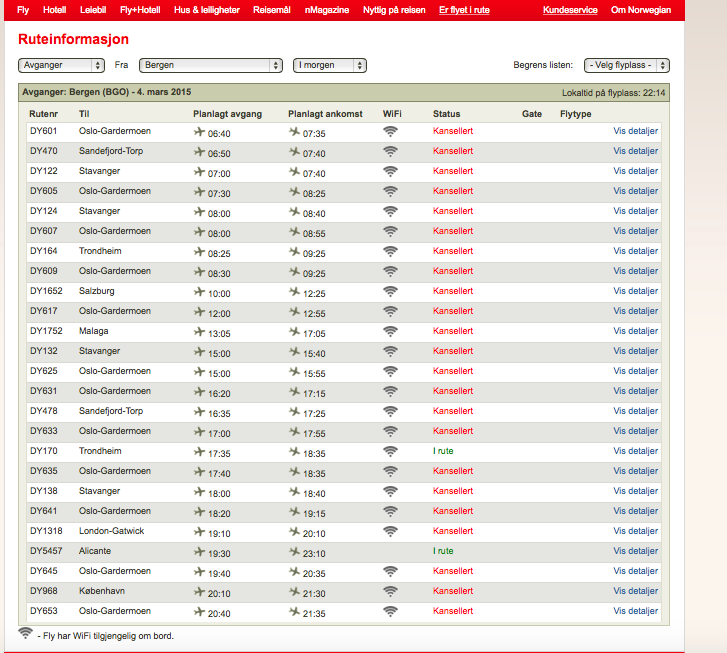Click the Lokaltid på flyplass 22:14 text
The height and width of the screenshot is (653, 727).
click(613, 93)
